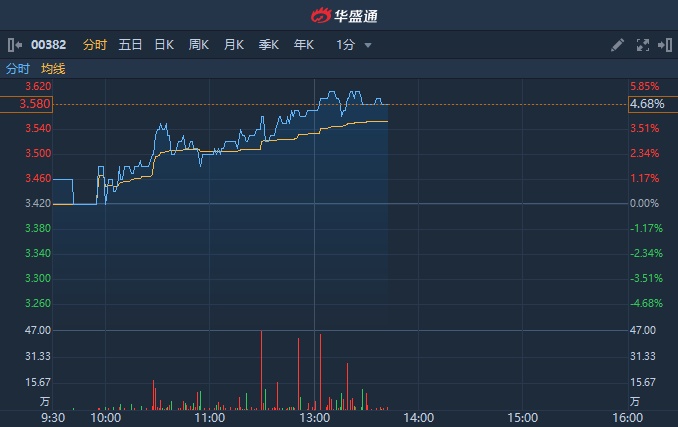678x427 pixels.
Task: Open the 1分 interval dropdown
Action: point(345,45)
